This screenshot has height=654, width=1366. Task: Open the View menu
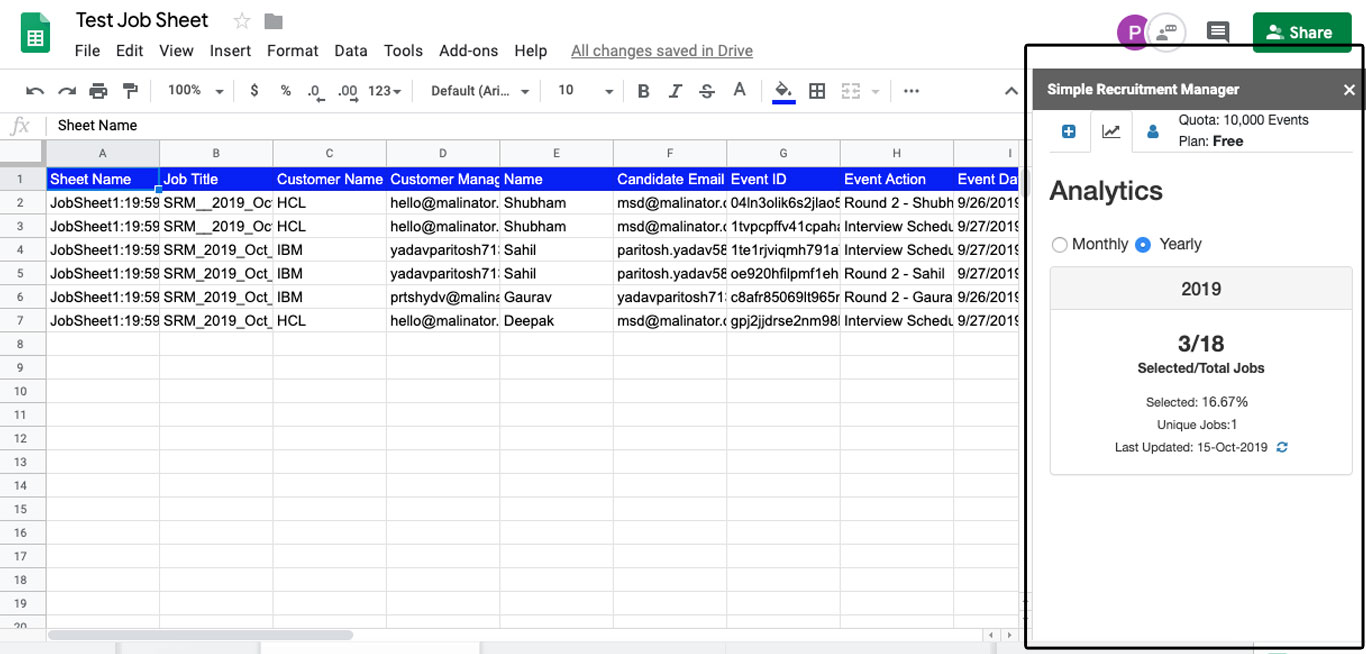tap(176, 51)
